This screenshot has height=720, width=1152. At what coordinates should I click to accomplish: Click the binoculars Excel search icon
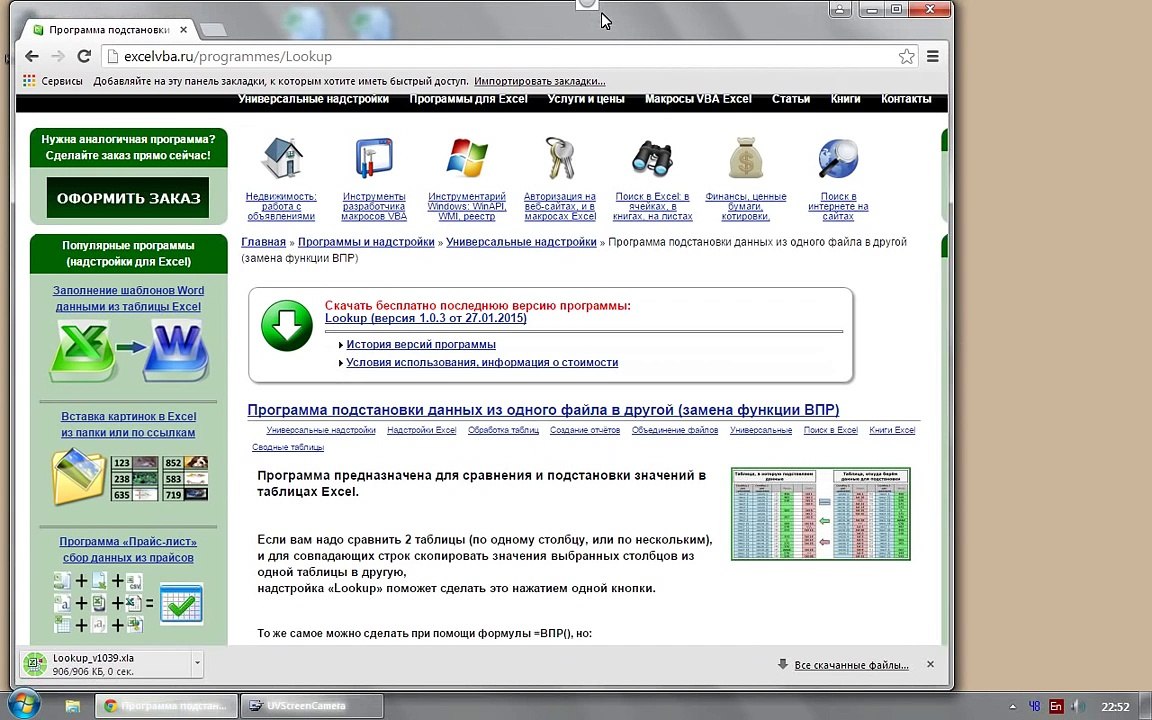(652, 157)
